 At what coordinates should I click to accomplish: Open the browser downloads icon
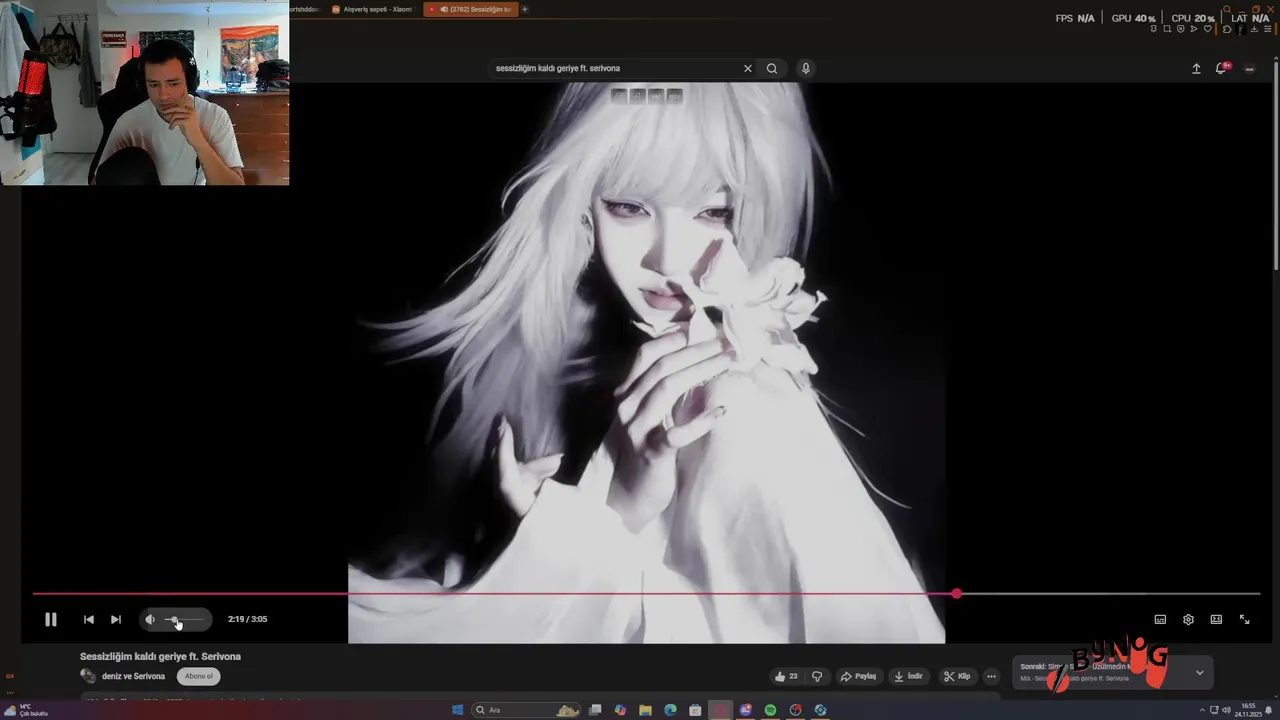pyautogui.click(x=1254, y=28)
